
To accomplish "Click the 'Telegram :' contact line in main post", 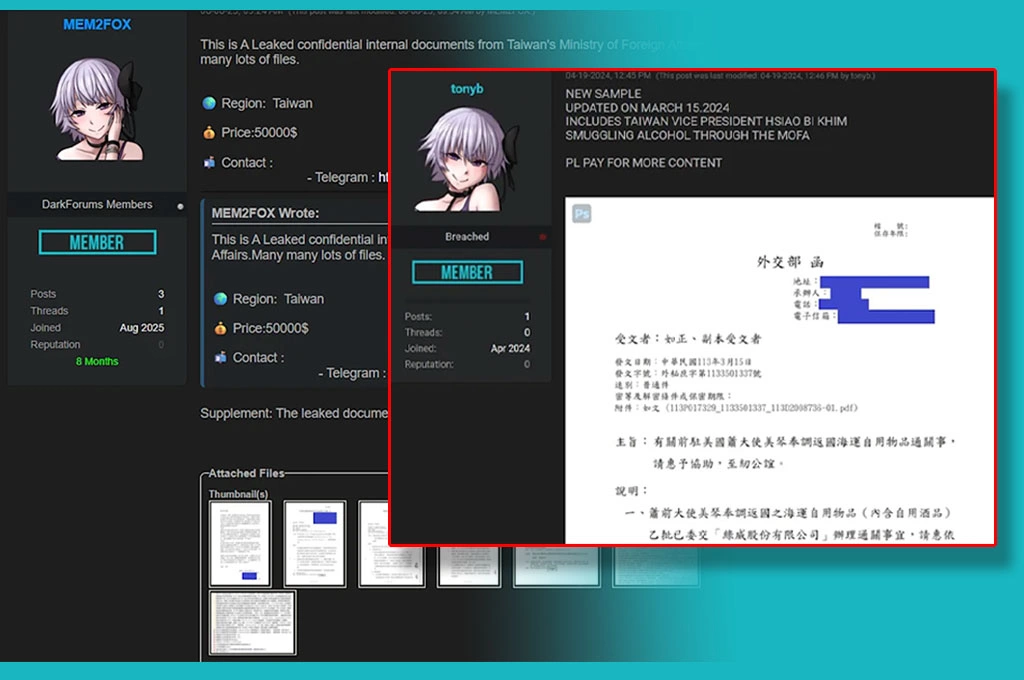I will [347, 177].
